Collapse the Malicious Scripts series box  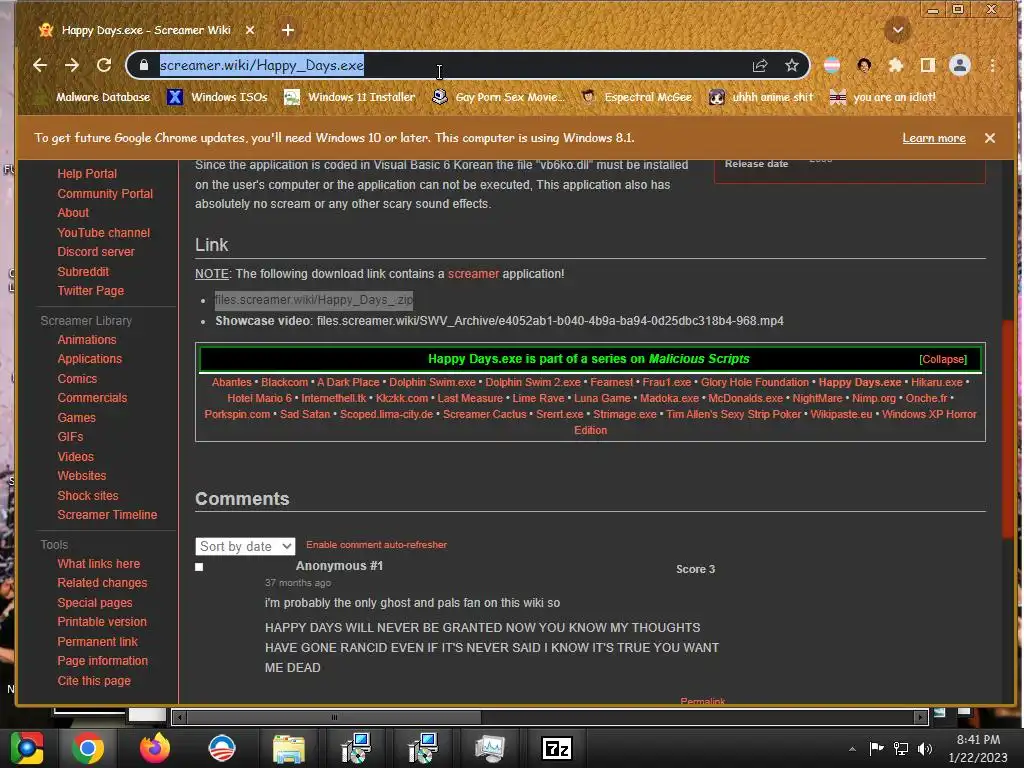942,359
